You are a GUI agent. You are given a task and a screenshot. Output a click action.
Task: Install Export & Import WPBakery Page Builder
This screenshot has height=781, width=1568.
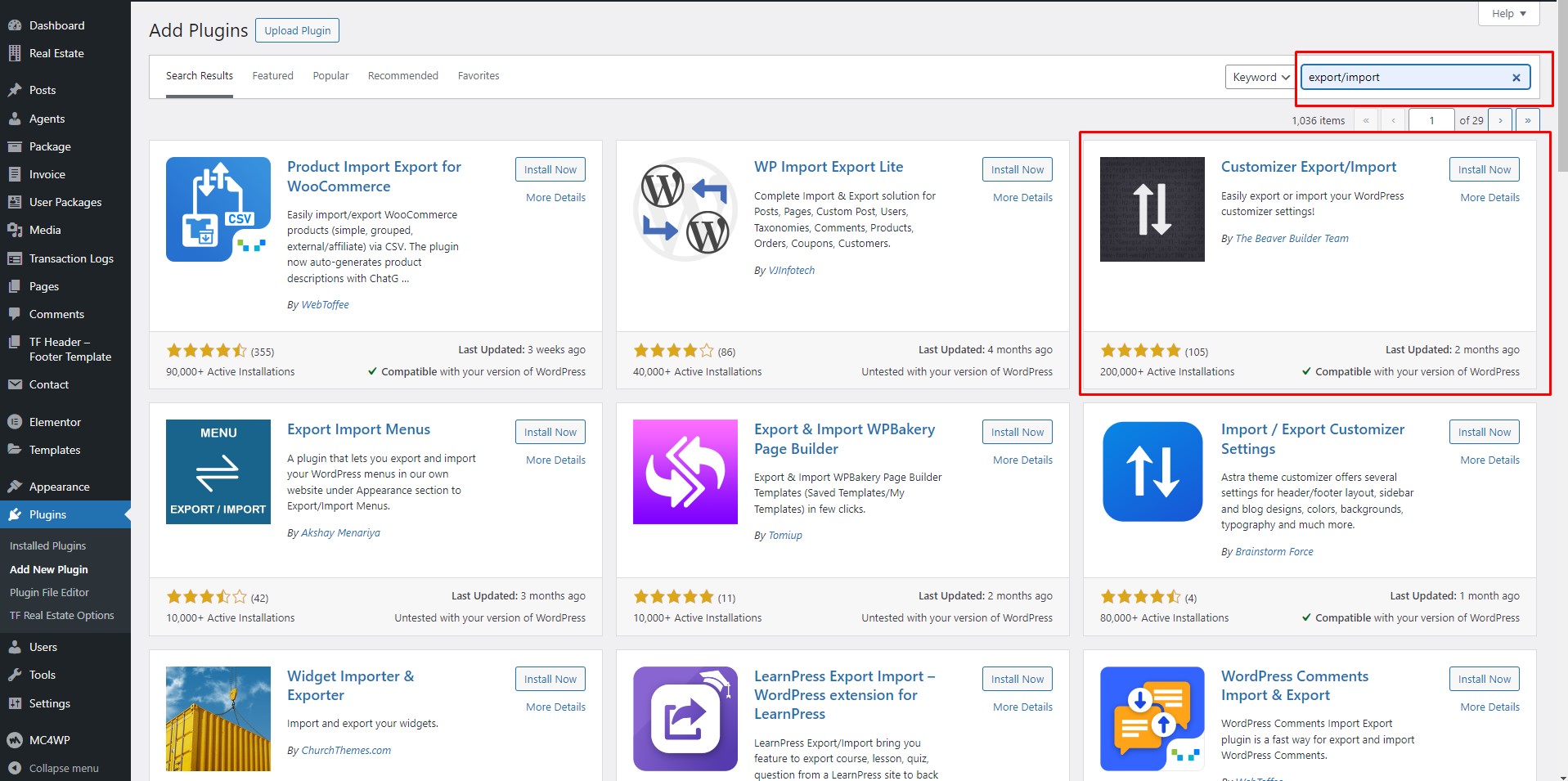[1018, 432]
